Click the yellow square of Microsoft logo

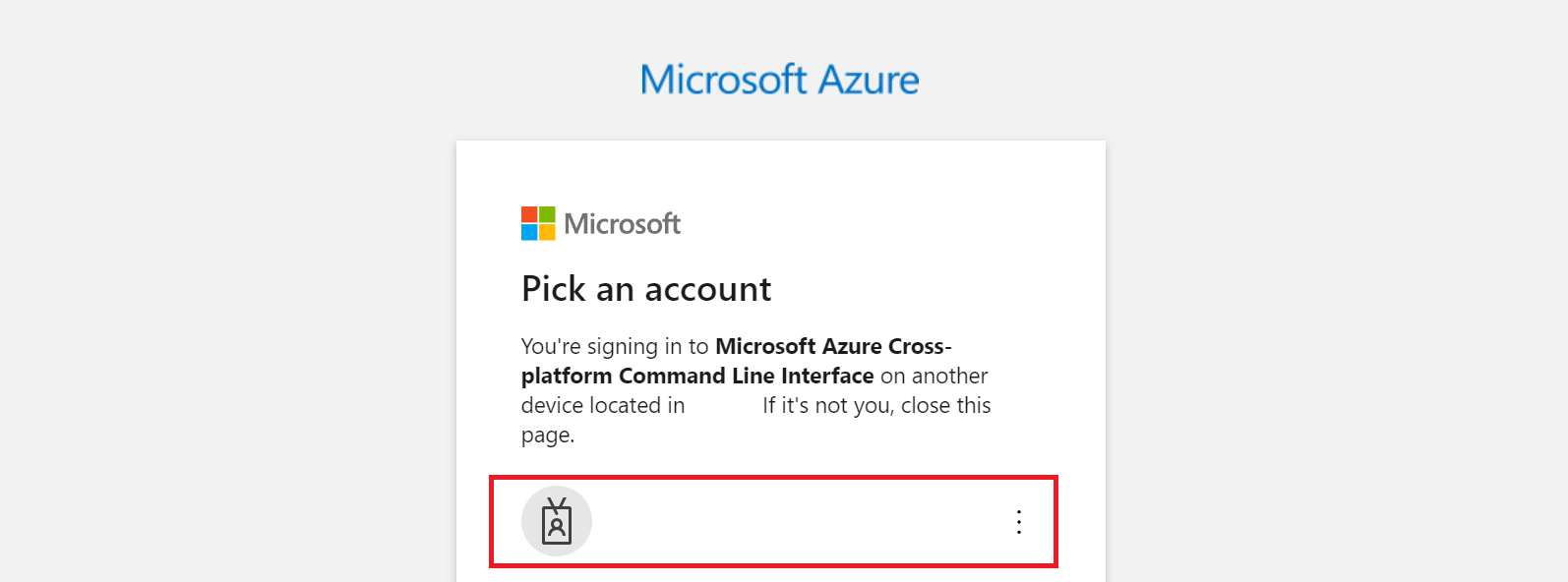point(547,232)
